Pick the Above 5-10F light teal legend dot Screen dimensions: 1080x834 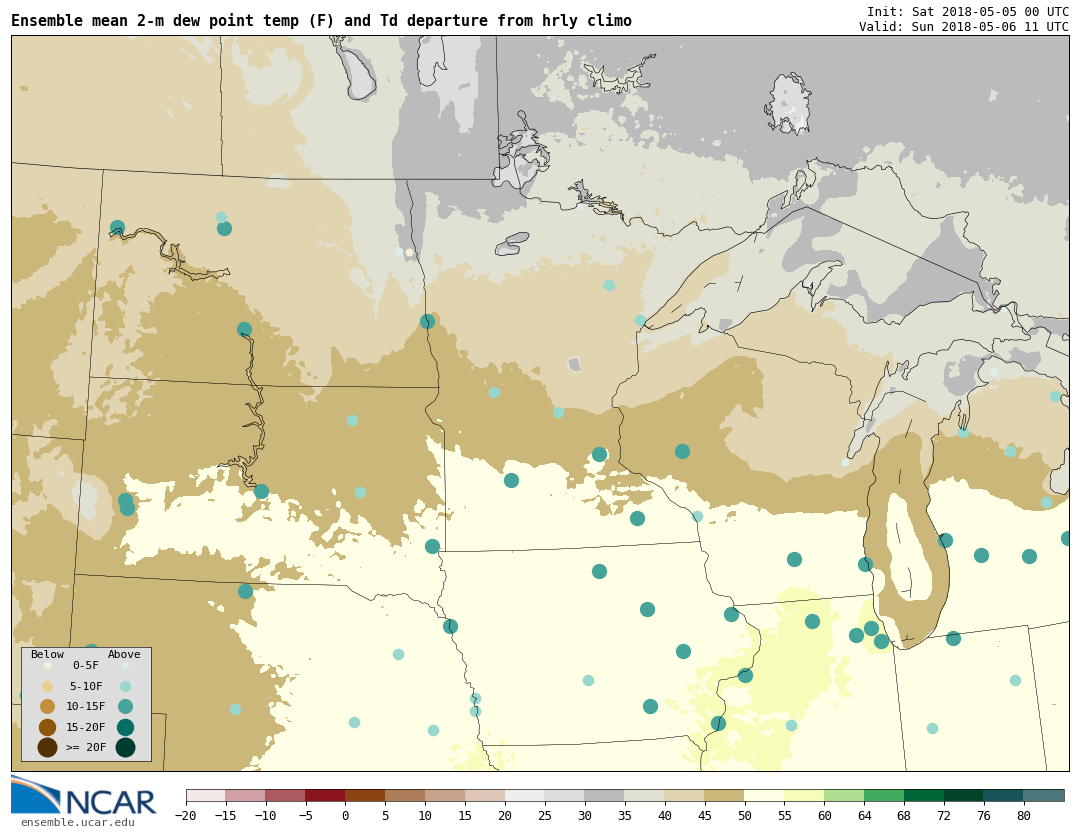pos(125,686)
